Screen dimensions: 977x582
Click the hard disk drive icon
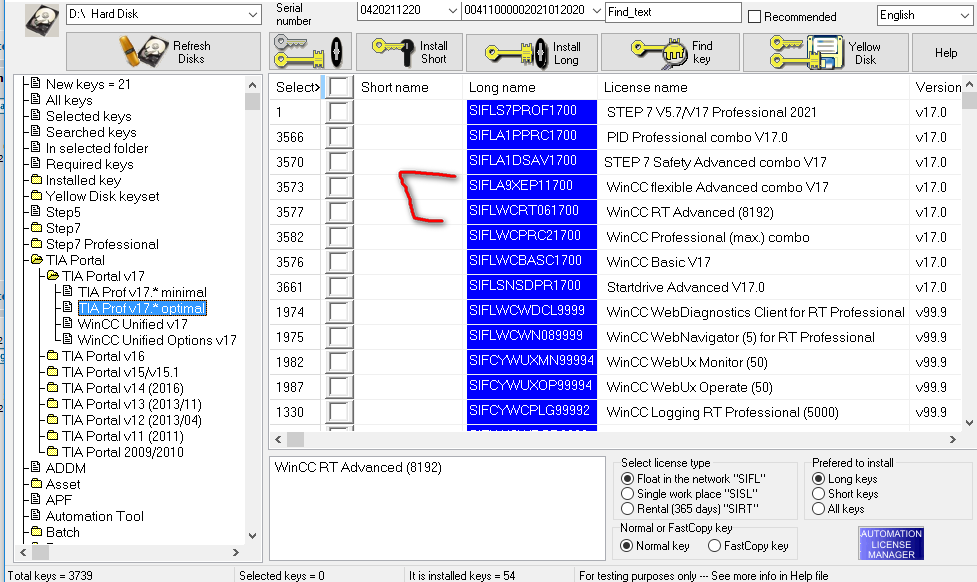click(42, 20)
